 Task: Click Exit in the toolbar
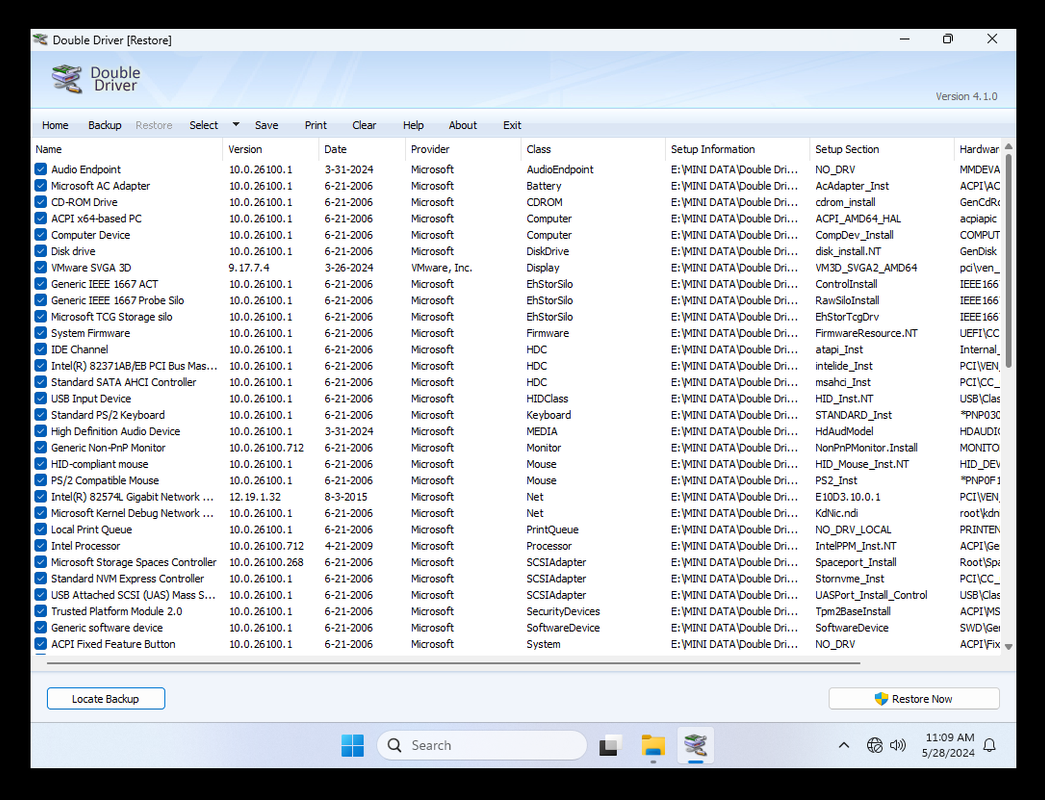click(x=512, y=125)
